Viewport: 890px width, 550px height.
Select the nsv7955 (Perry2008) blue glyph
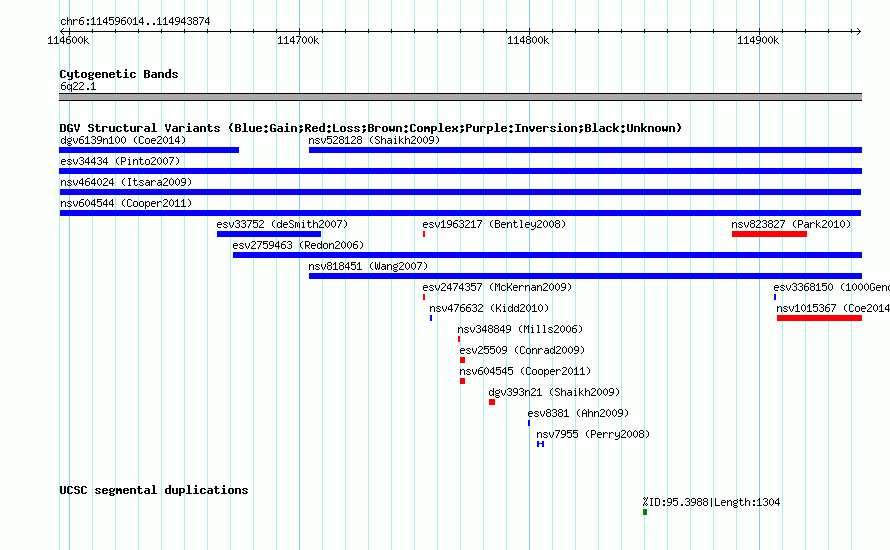(540, 444)
